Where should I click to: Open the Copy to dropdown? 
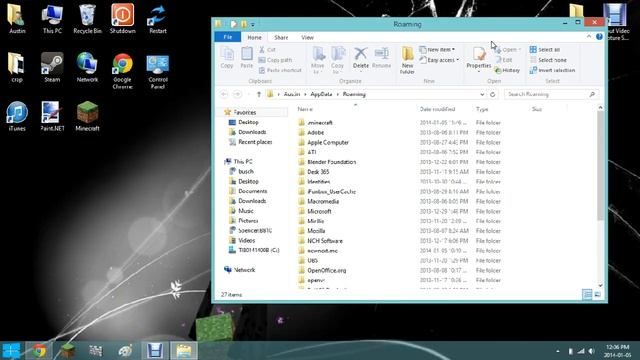[338, 60]
